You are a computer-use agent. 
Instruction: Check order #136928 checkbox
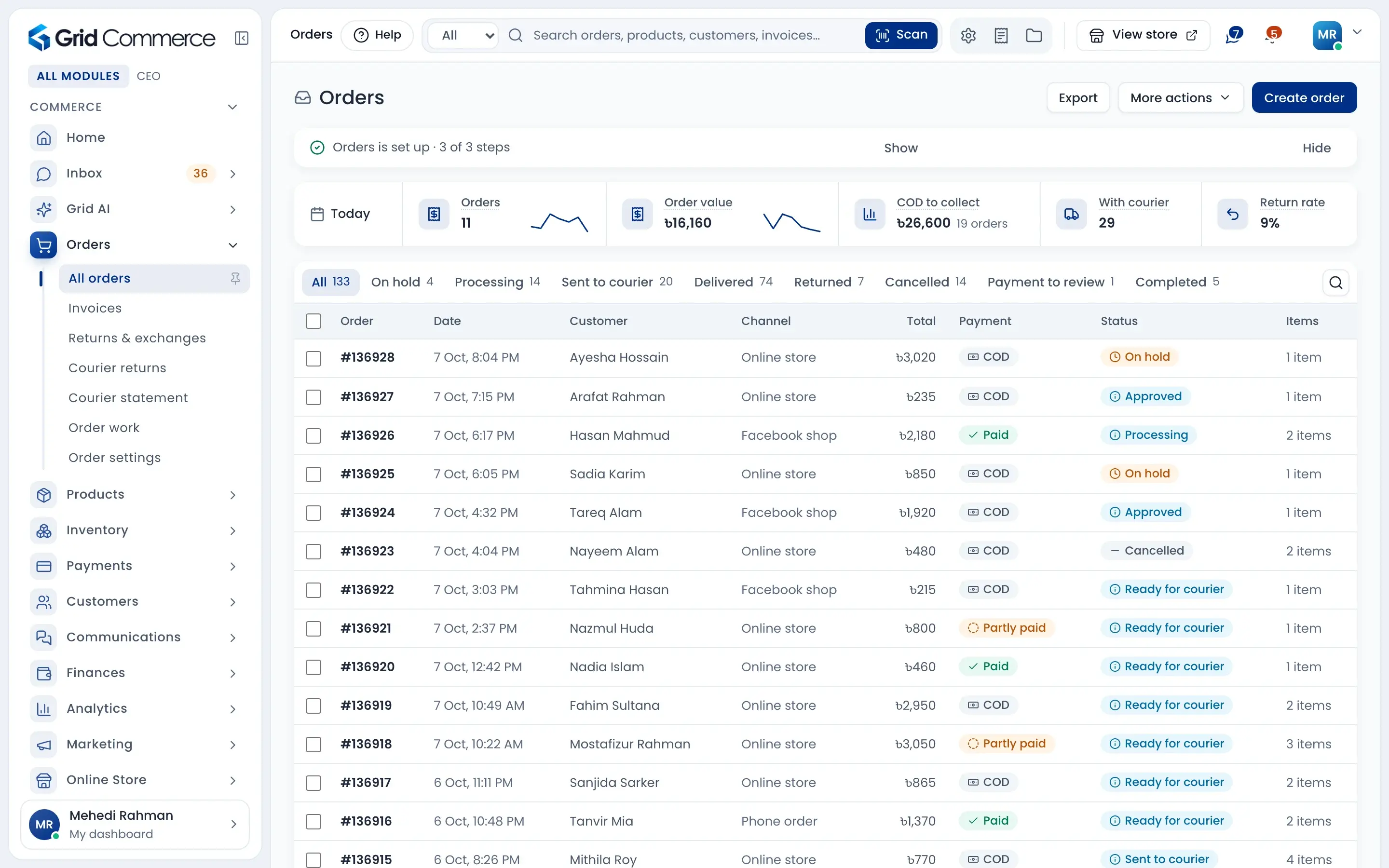click(313, 358)
